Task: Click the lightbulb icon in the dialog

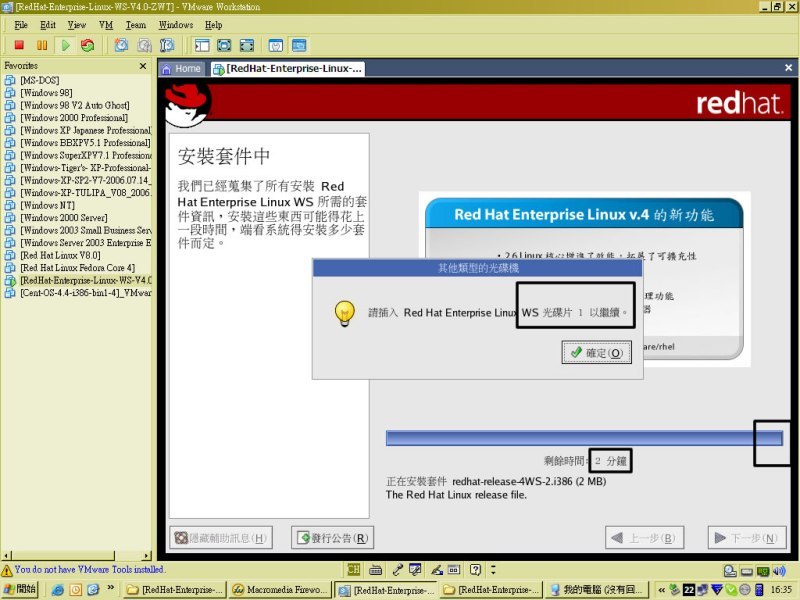Action: (x=344, y=313)
